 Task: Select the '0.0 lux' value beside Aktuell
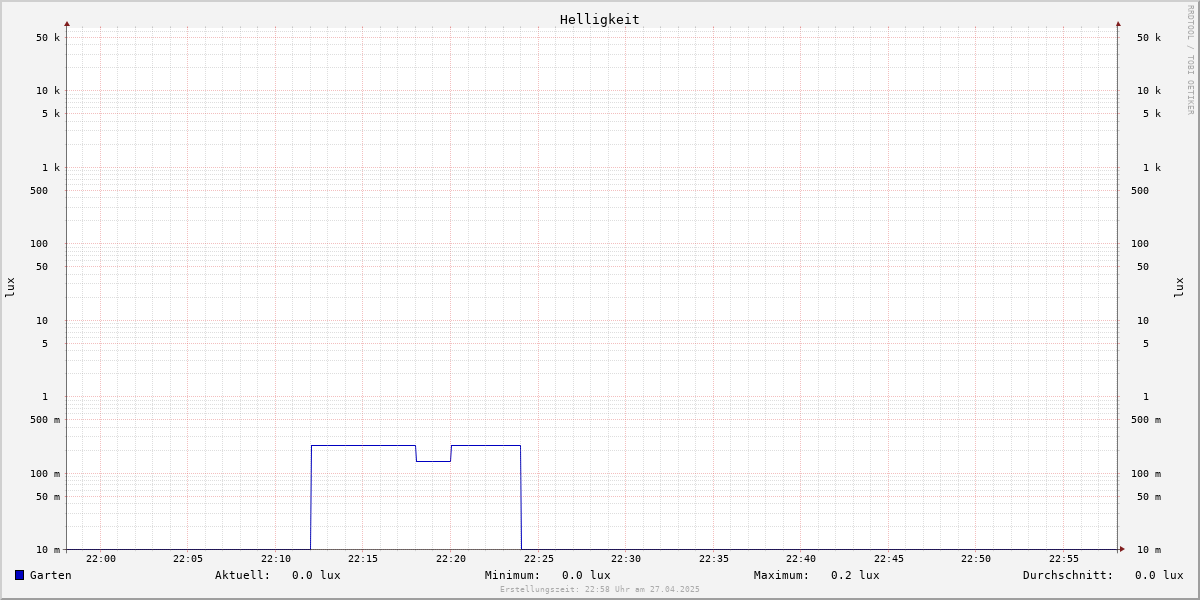click(x=316, y=575)
